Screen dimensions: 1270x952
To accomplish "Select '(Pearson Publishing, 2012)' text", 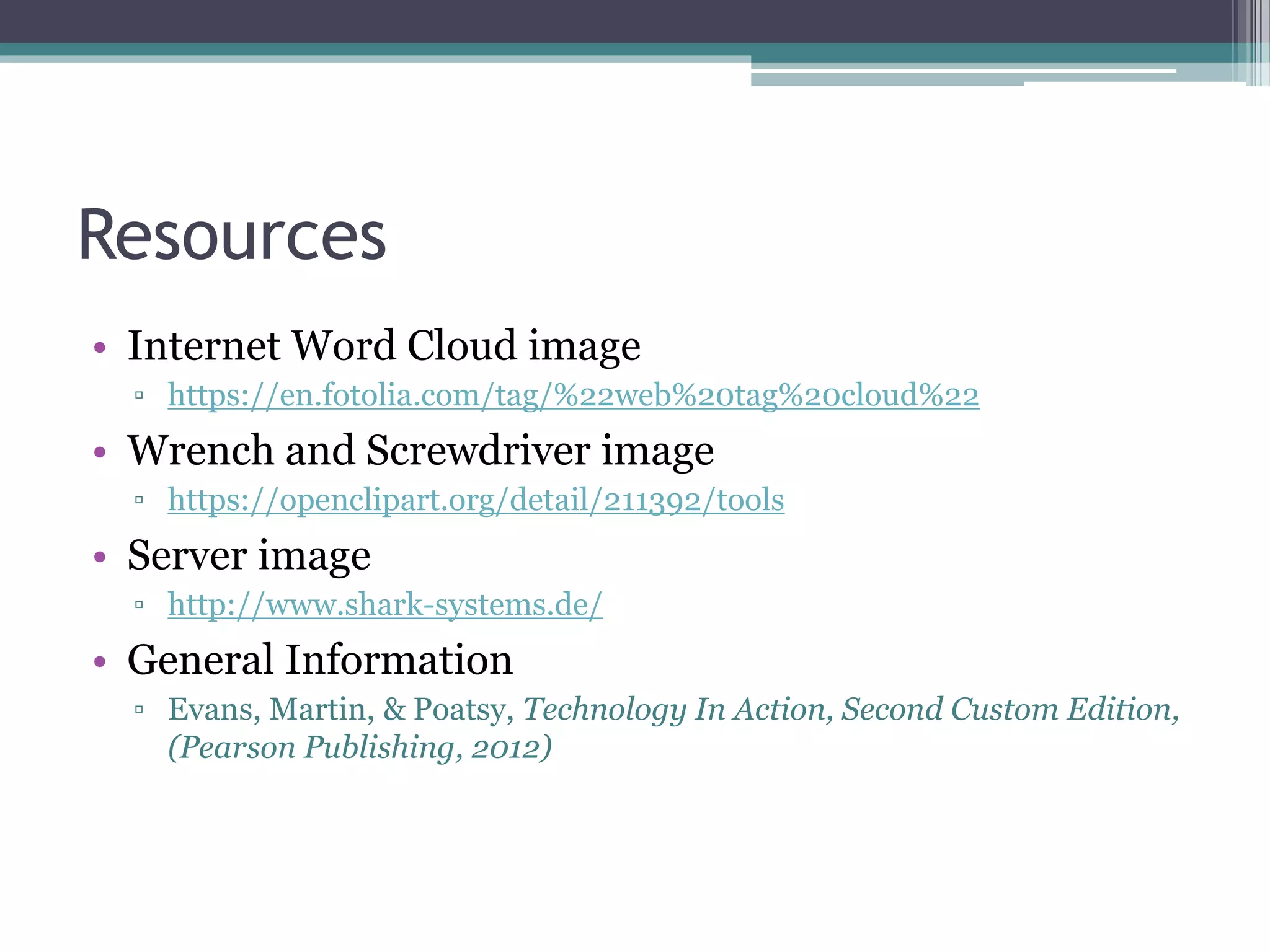I will (360, 747).
